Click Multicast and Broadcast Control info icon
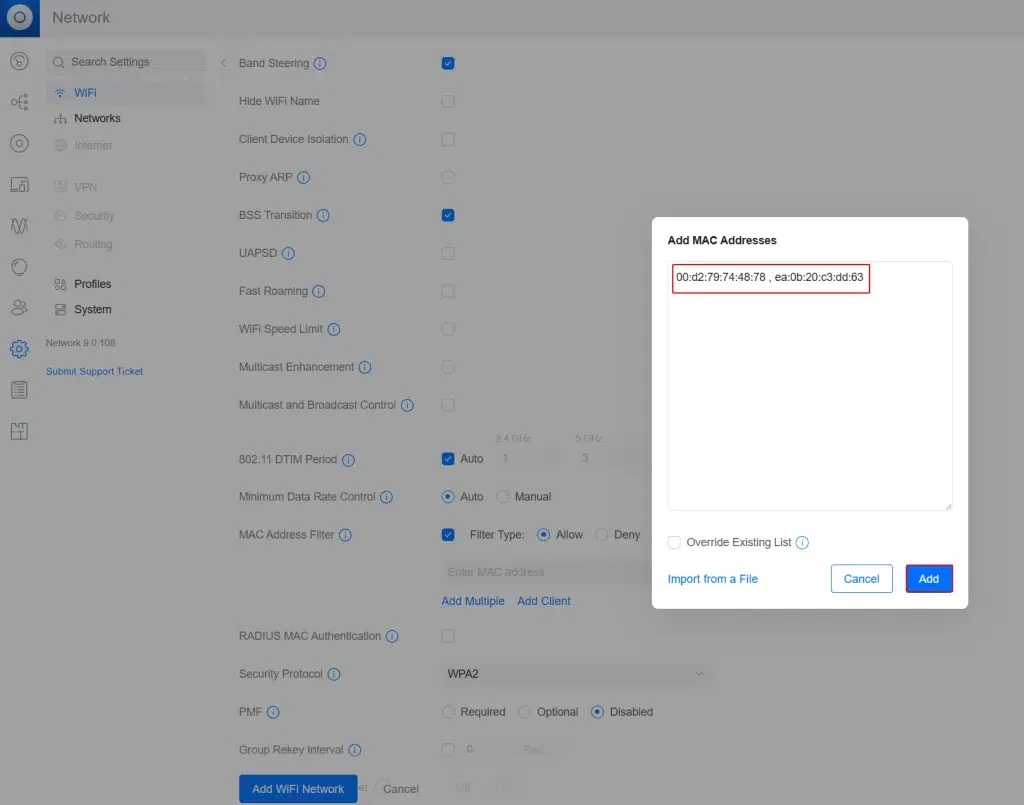This screenshot has width=1024, height=805. click(408, 405)
